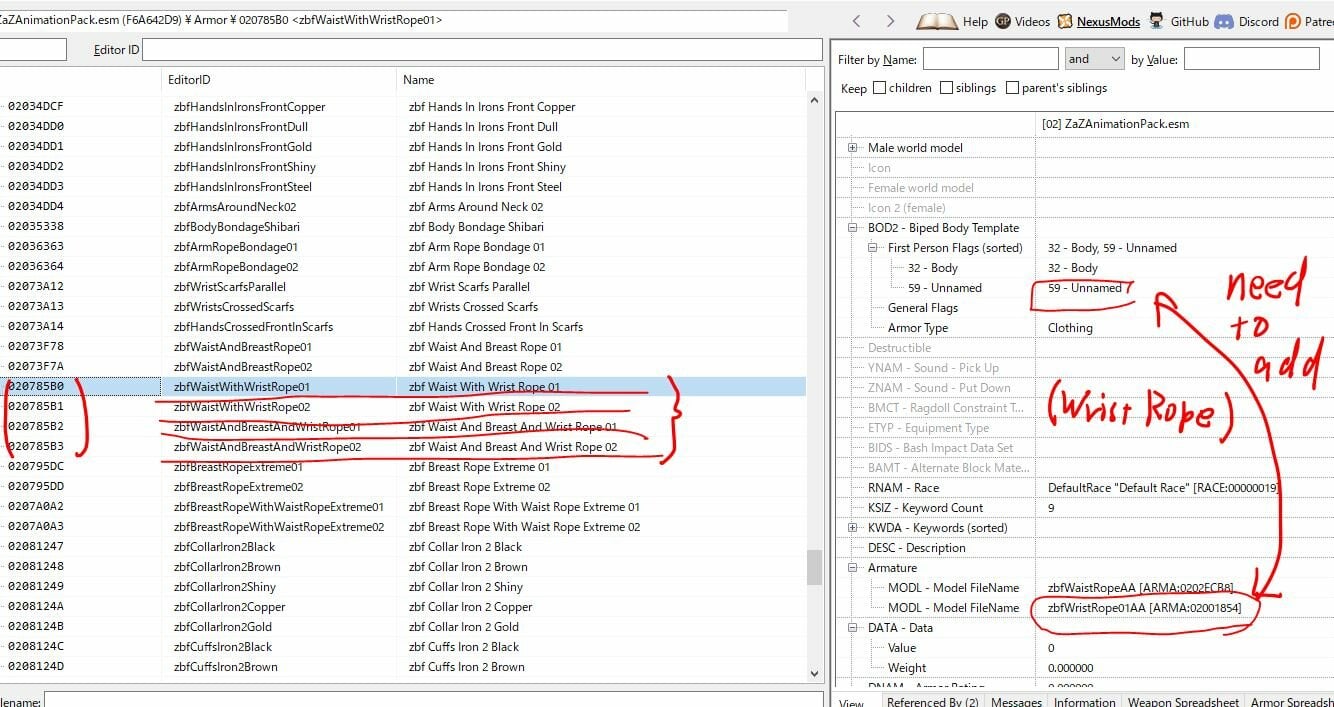
Task: Select the zbfWristScarfsParallel row
Action: tap(403, 287)
